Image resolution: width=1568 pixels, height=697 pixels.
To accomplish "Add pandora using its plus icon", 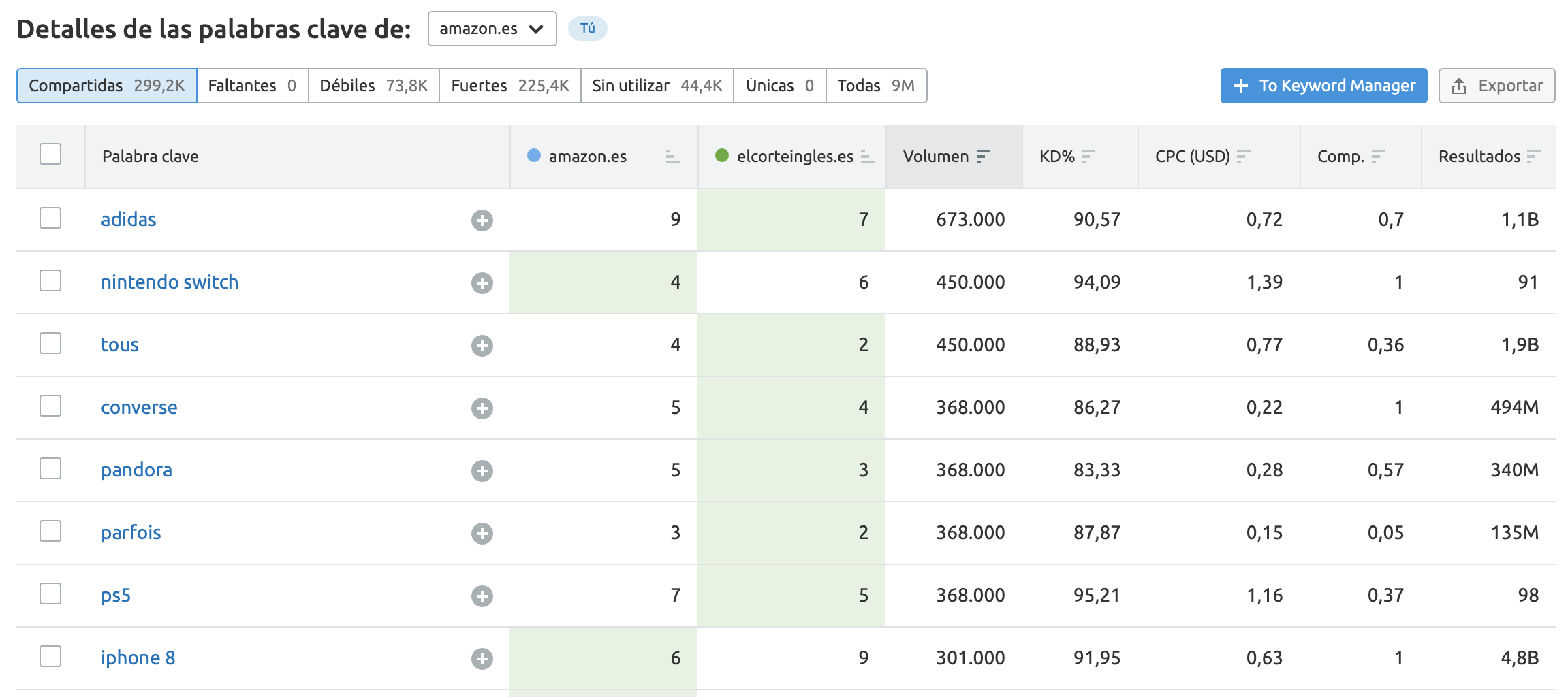I will [x=482, y=470].
